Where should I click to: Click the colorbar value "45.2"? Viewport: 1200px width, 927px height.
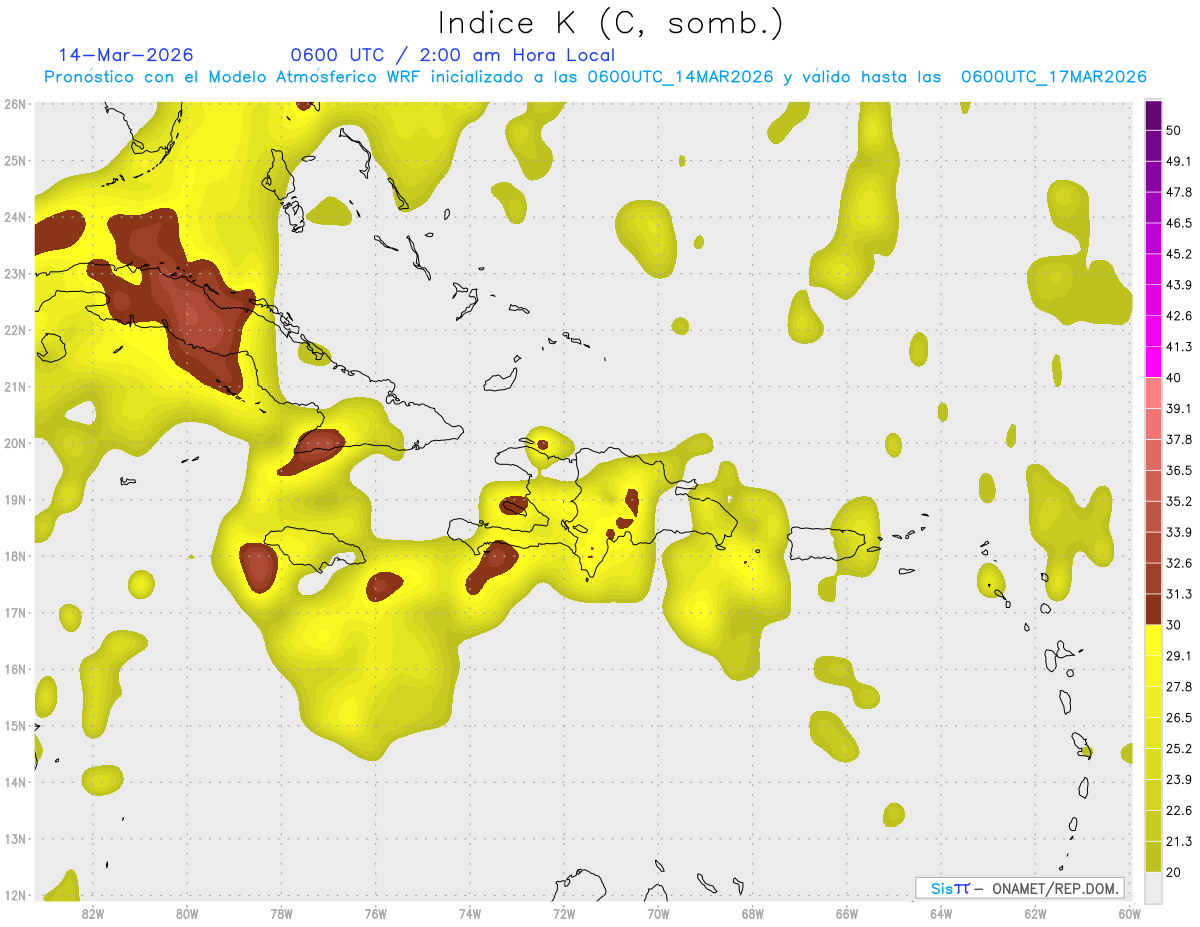click(x=1179, y=254)
